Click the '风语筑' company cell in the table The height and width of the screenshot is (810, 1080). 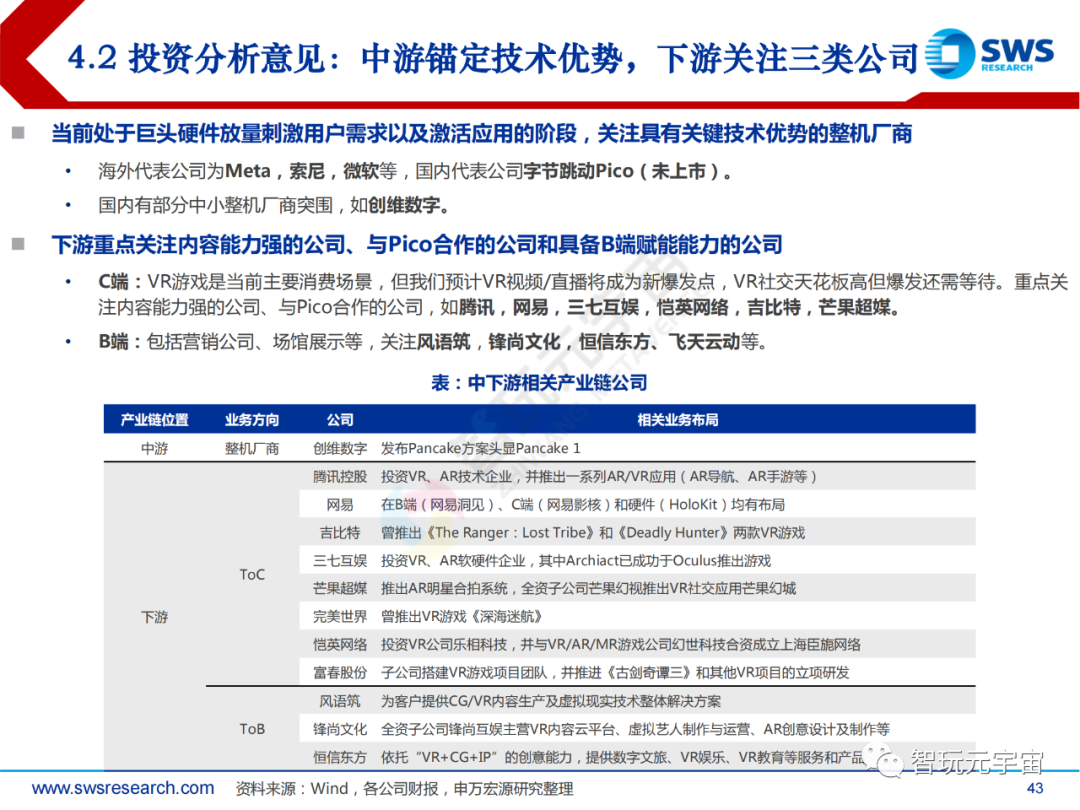pos(340,701)
